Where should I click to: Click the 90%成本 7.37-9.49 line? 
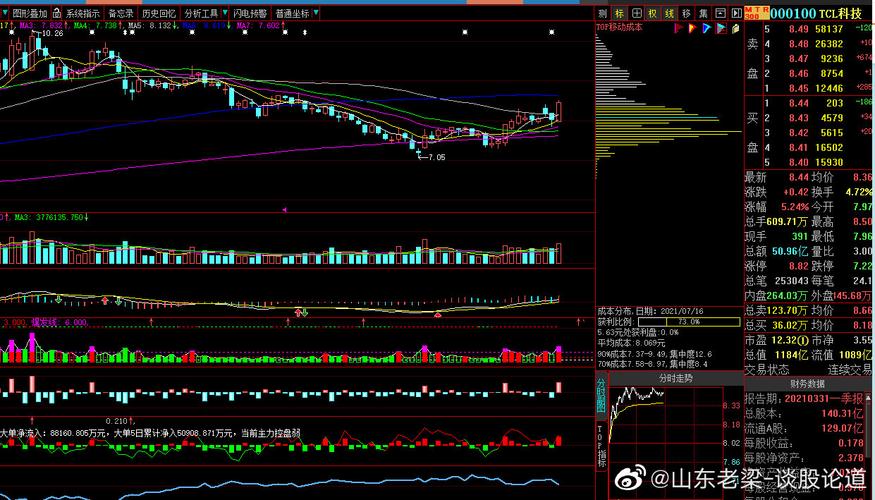click(x=654, y=353)
